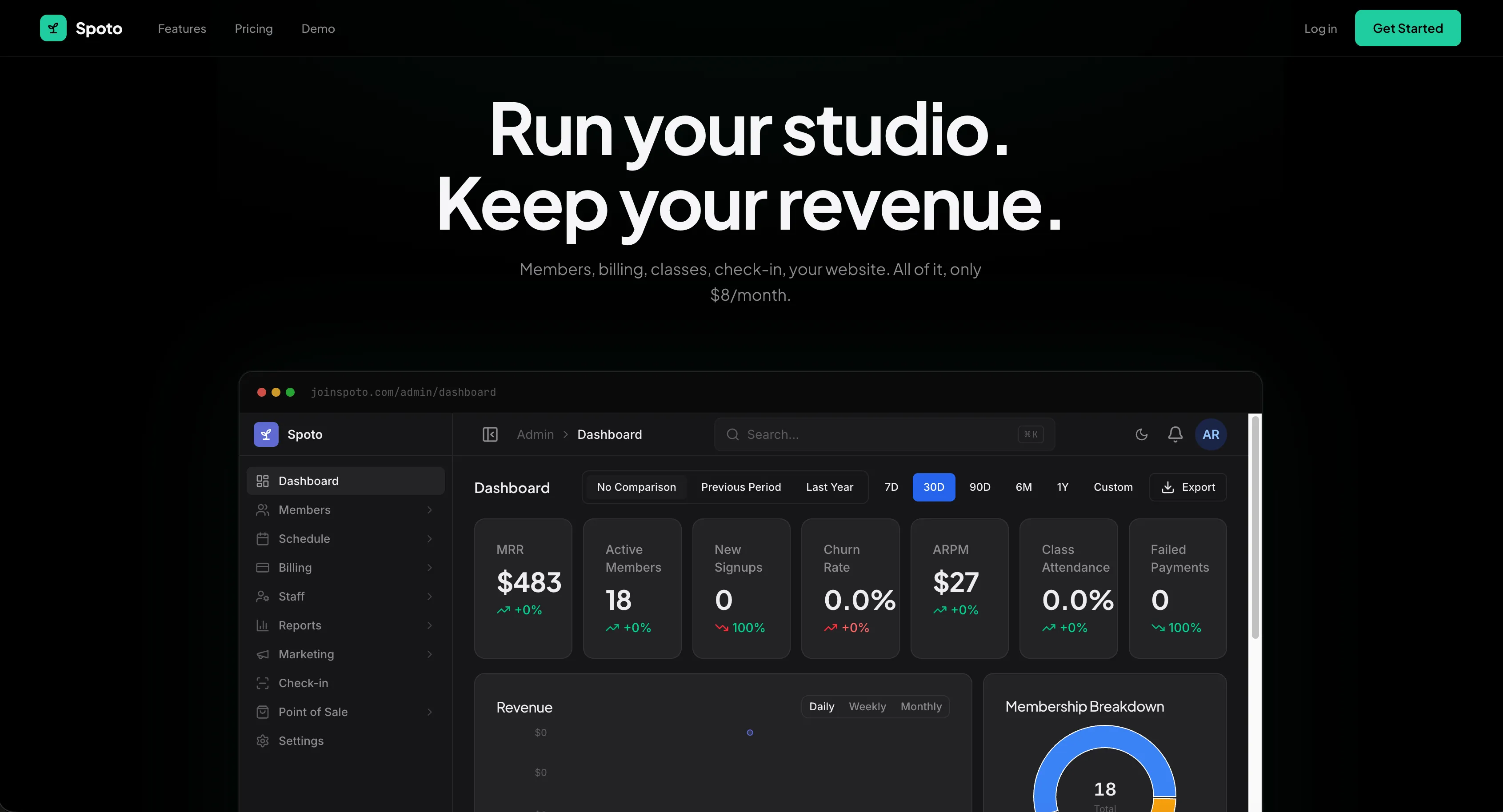Click the Reports bar chart icon
Screen dimensions: 1503x812
pyautogui.click(x=263, y=625)
